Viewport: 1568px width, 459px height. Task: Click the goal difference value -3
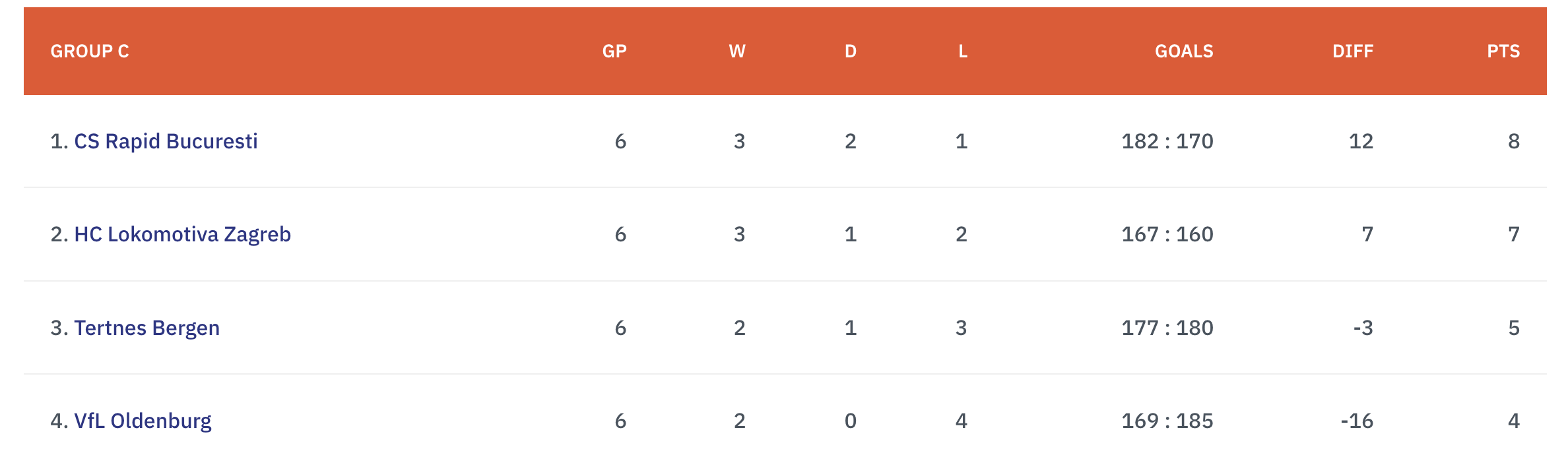coord(1363,328)
